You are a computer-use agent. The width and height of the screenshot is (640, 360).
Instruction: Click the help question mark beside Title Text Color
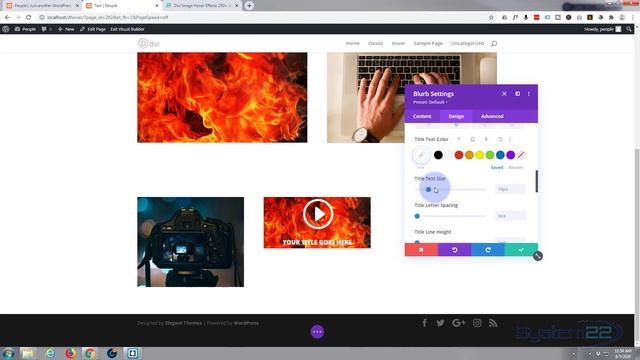(459, 140)
